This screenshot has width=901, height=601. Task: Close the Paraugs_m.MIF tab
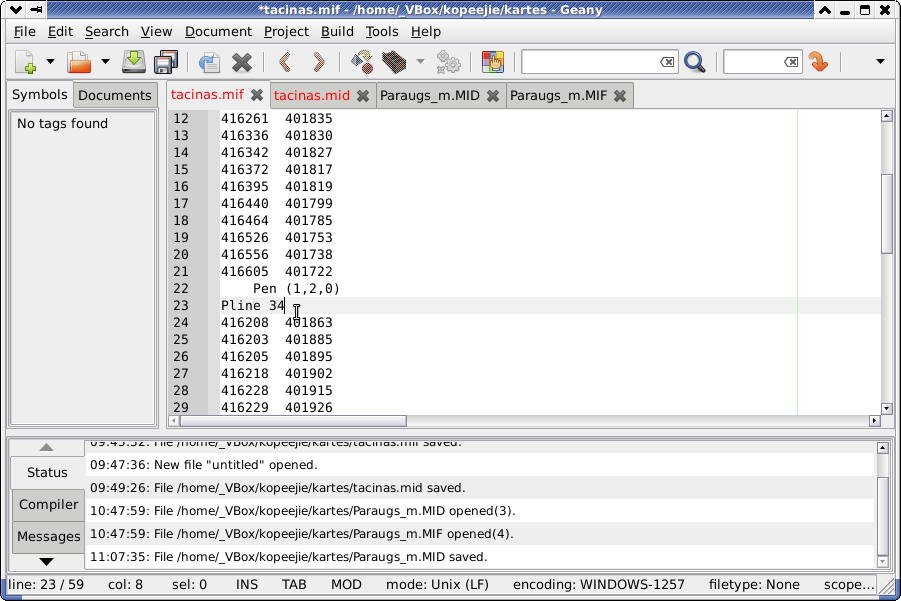point(619,96)
